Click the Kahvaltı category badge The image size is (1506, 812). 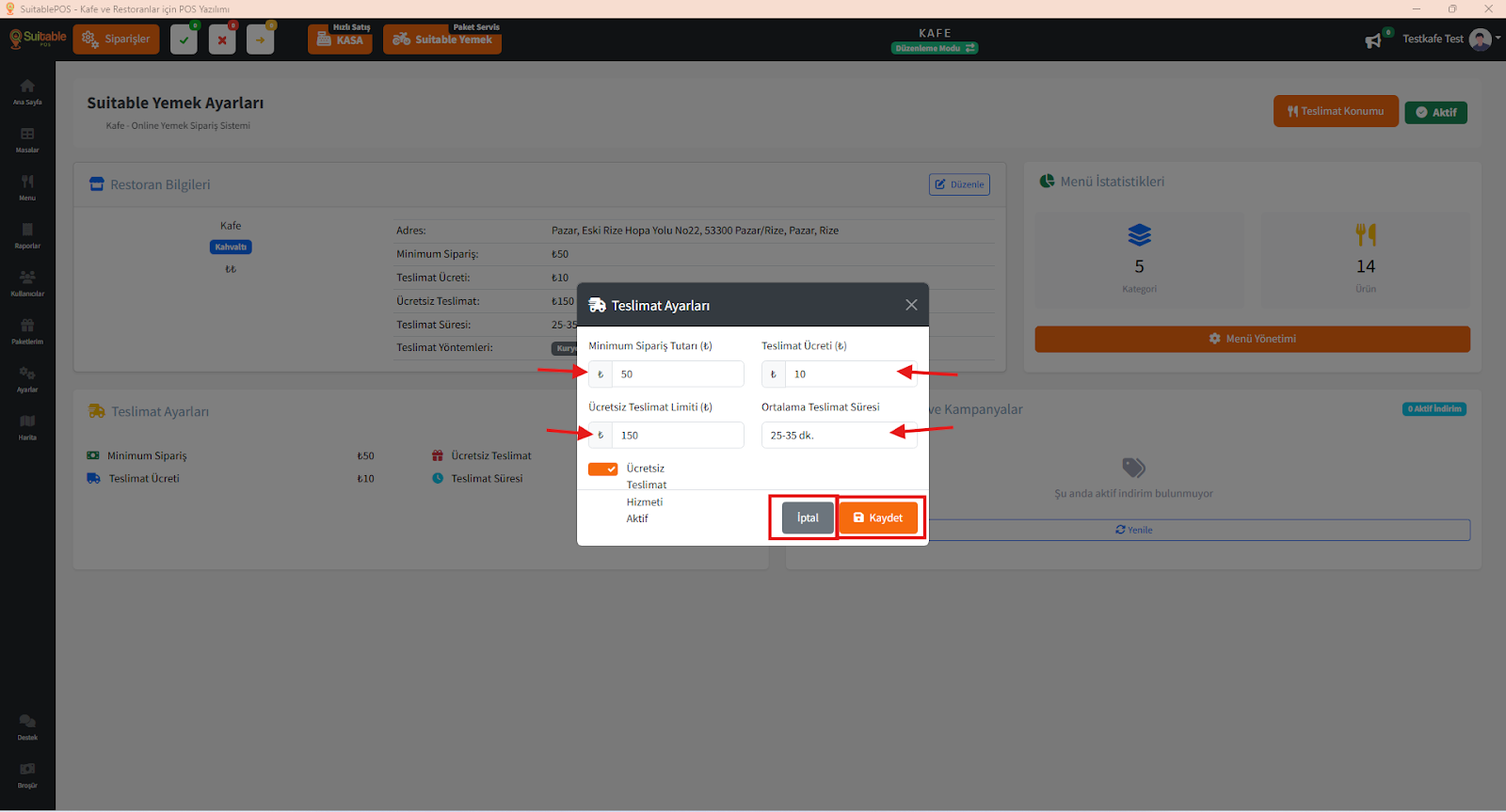[231, 247]
